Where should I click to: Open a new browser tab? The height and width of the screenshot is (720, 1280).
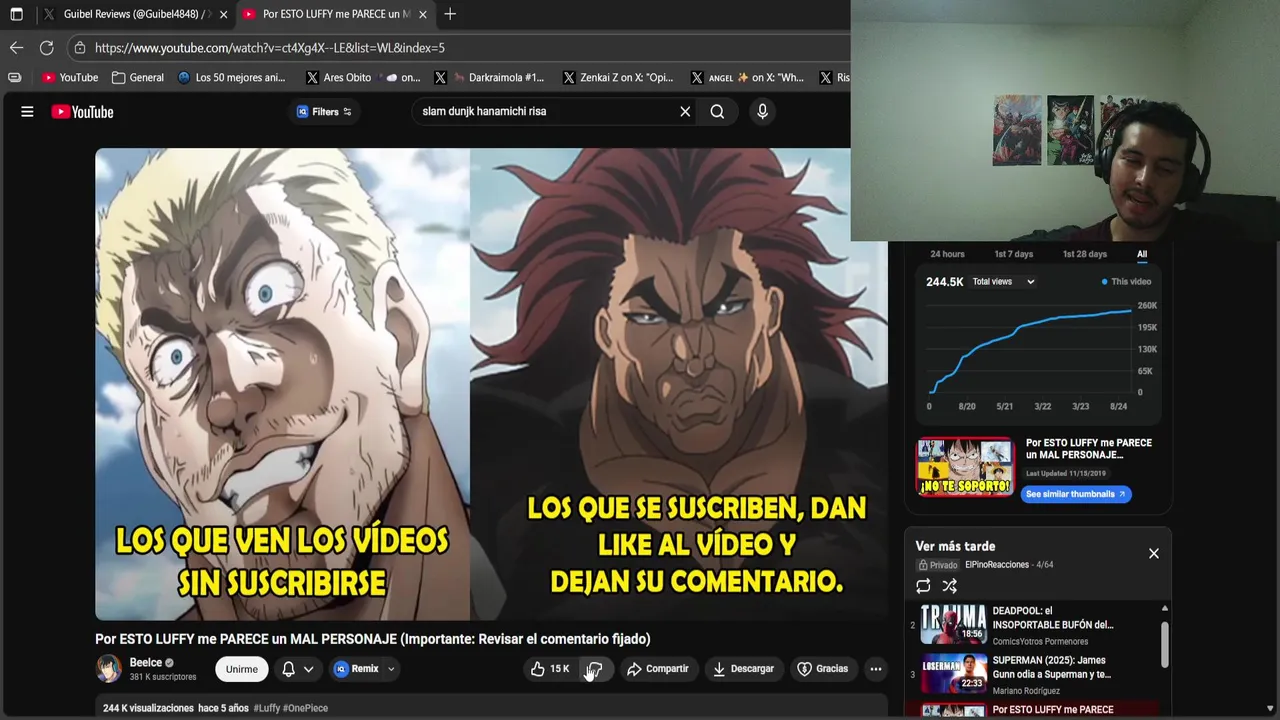[450, 14]
